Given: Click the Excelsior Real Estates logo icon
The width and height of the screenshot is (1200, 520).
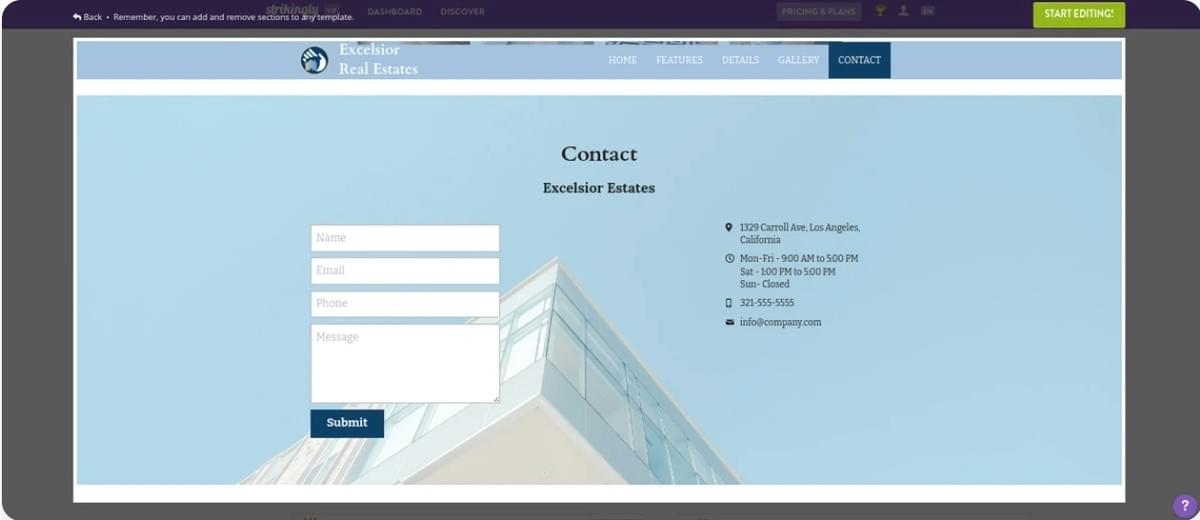Looking at the screenshot, I should [314, 60].
